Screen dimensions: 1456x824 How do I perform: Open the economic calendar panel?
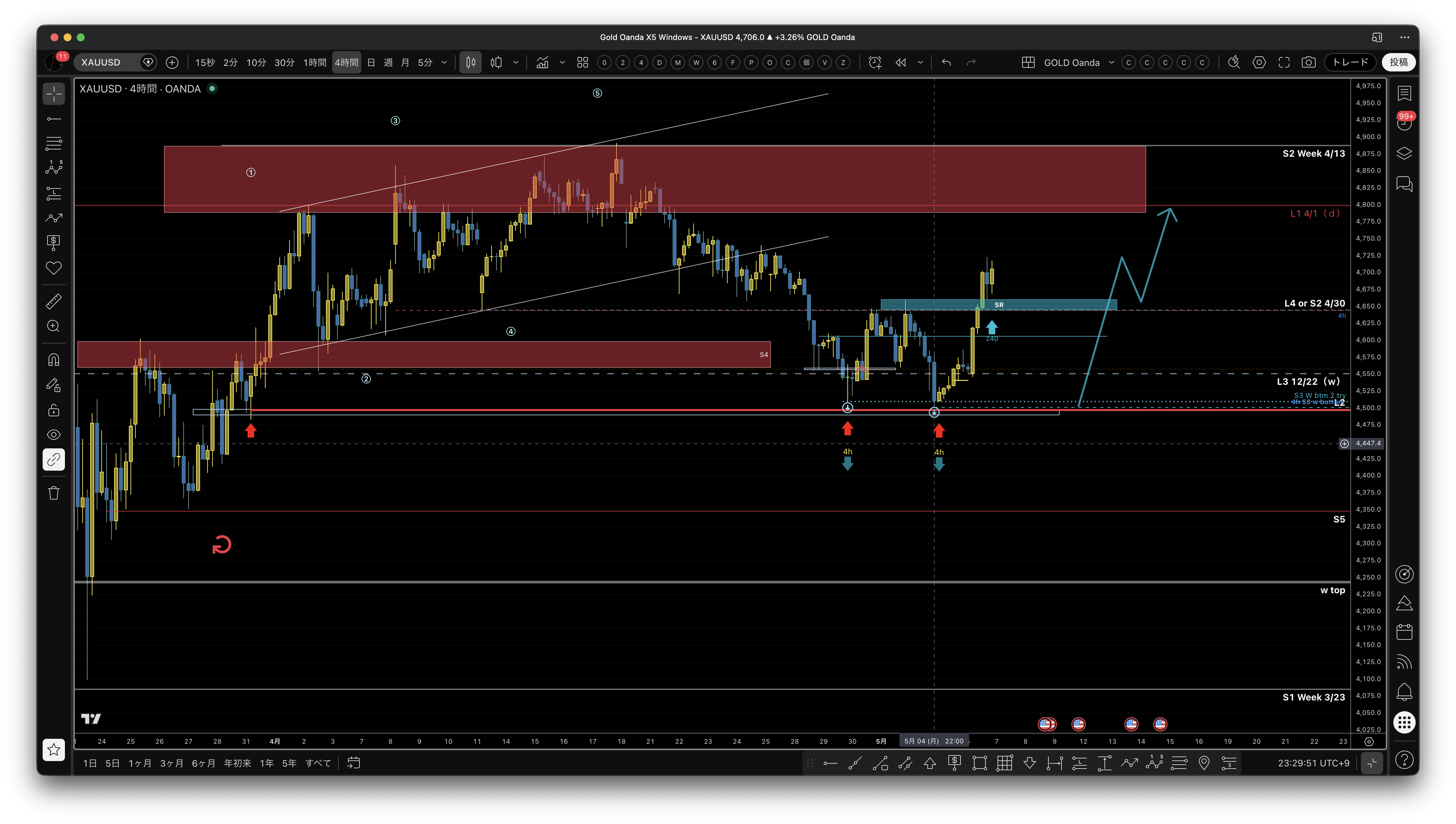(1405, 632)
